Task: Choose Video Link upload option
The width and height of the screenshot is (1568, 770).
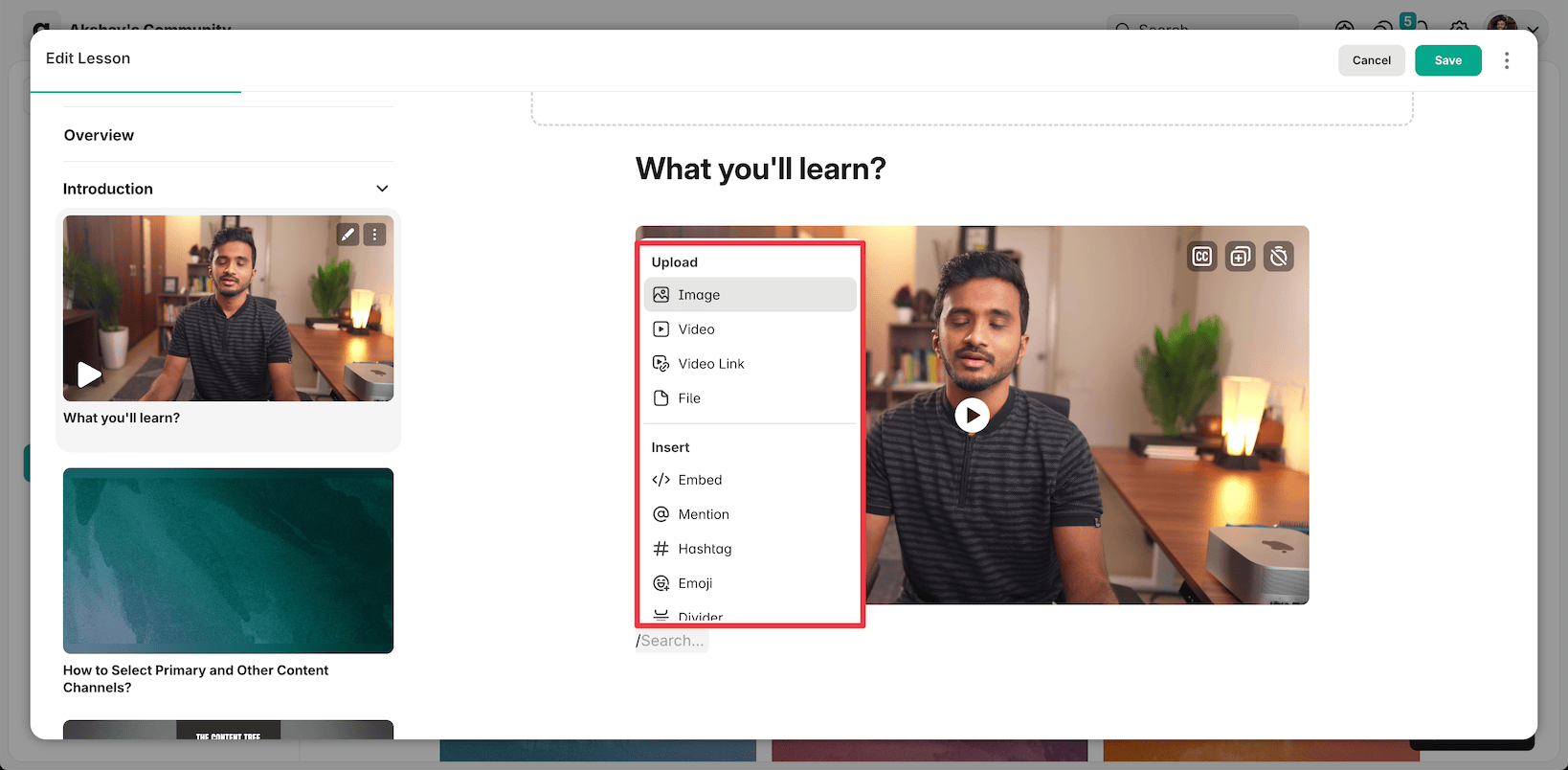Action: [x=710, y=364]
